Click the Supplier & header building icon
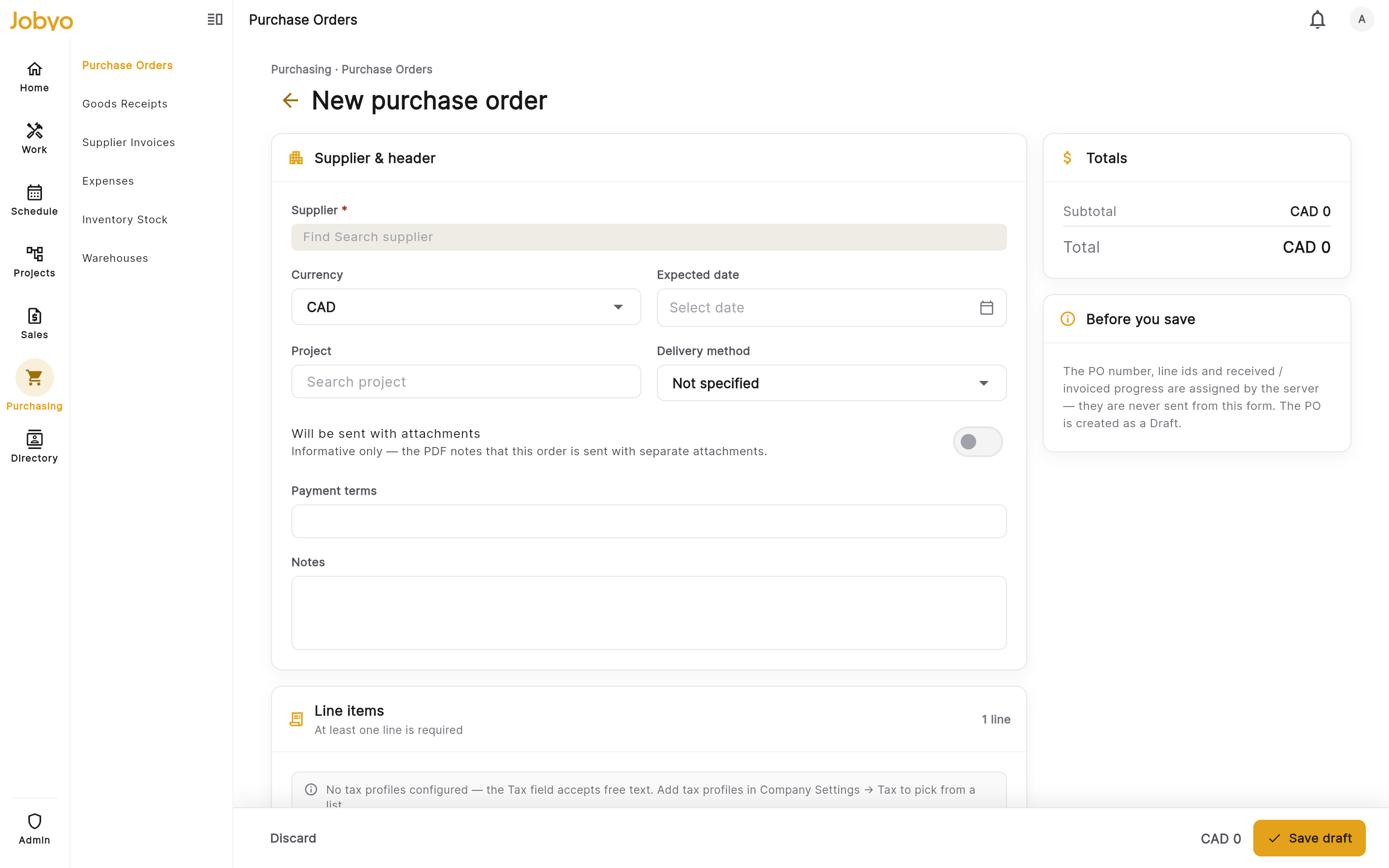The height and width of the screenshot is (868, 1389). click(296, 158)
